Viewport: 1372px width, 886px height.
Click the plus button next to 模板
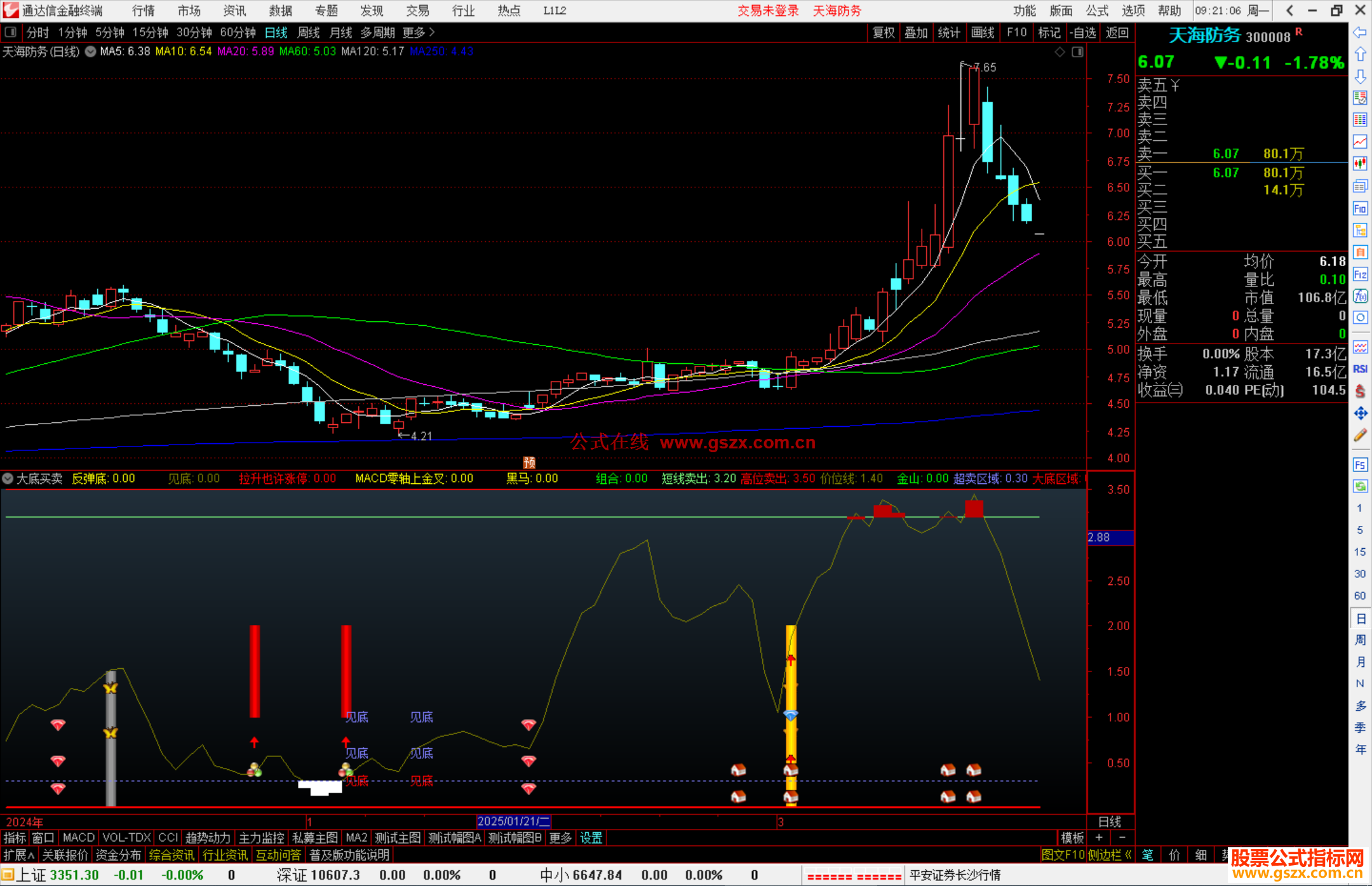tap(1099, 838)
